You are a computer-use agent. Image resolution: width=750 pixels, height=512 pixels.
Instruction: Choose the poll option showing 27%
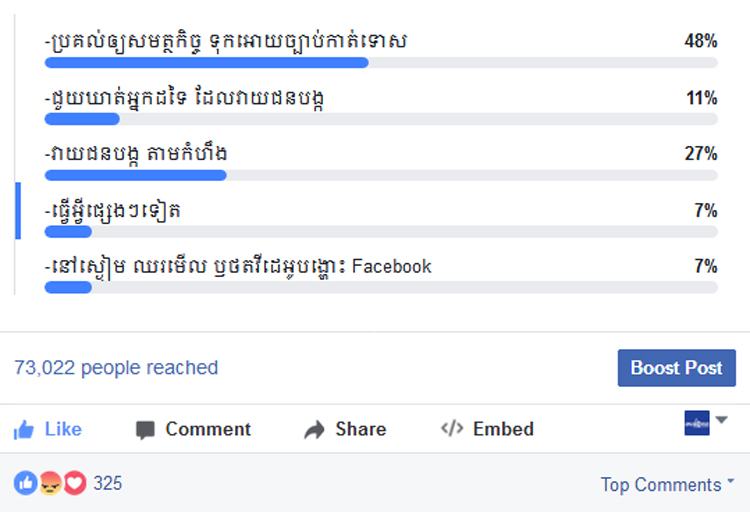point(137,154)
